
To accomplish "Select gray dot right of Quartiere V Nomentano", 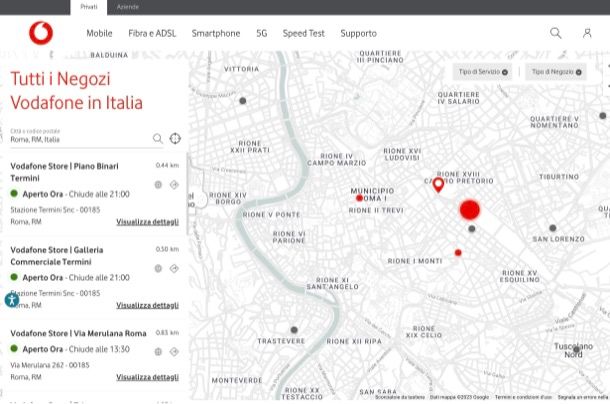I will (603, 116).
